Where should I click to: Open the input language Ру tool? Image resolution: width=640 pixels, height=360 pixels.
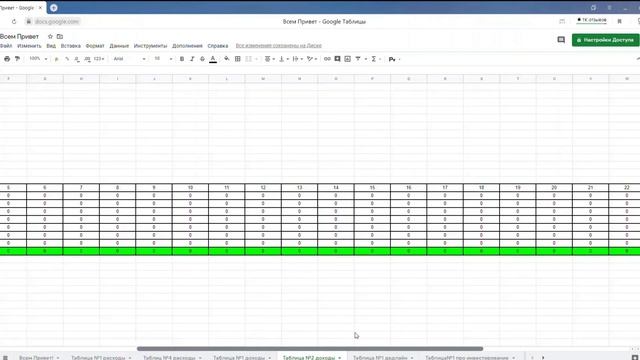click(x=392, y=59)
